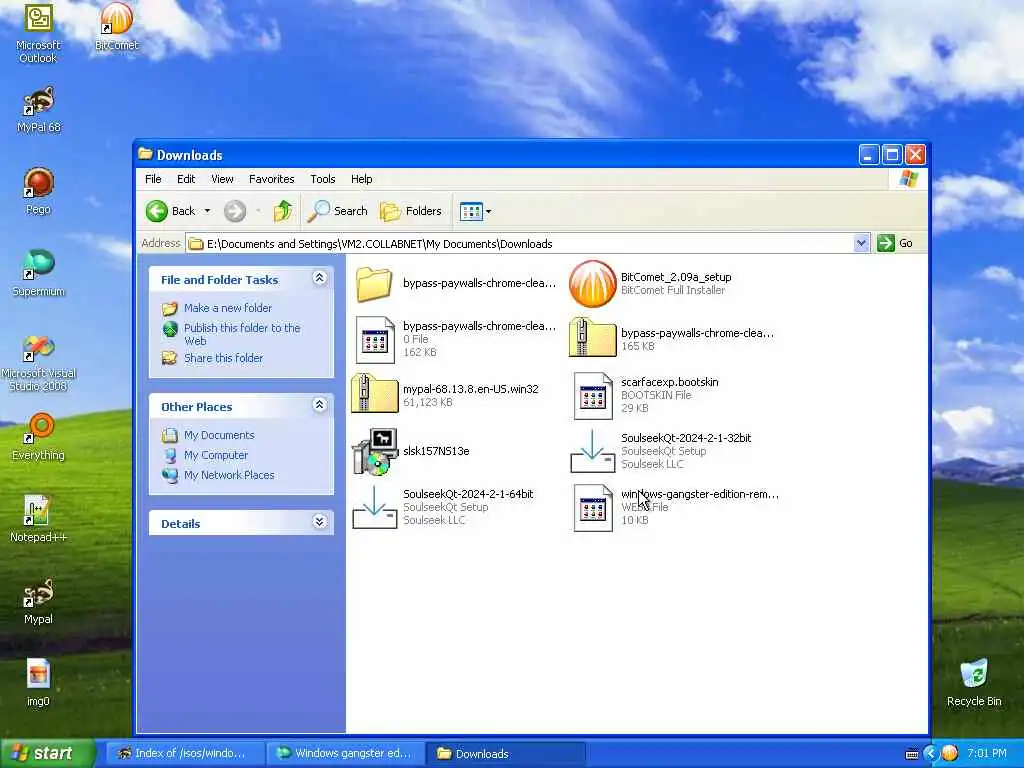
Task: Select SoulseekQt-2024-2-1-32bit setup file
Action: pos(660,451)
